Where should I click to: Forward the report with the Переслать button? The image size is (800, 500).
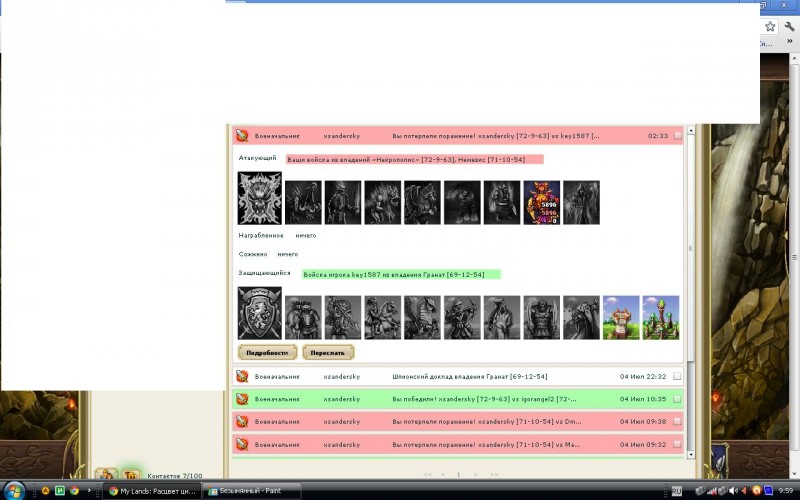[328, 353]
